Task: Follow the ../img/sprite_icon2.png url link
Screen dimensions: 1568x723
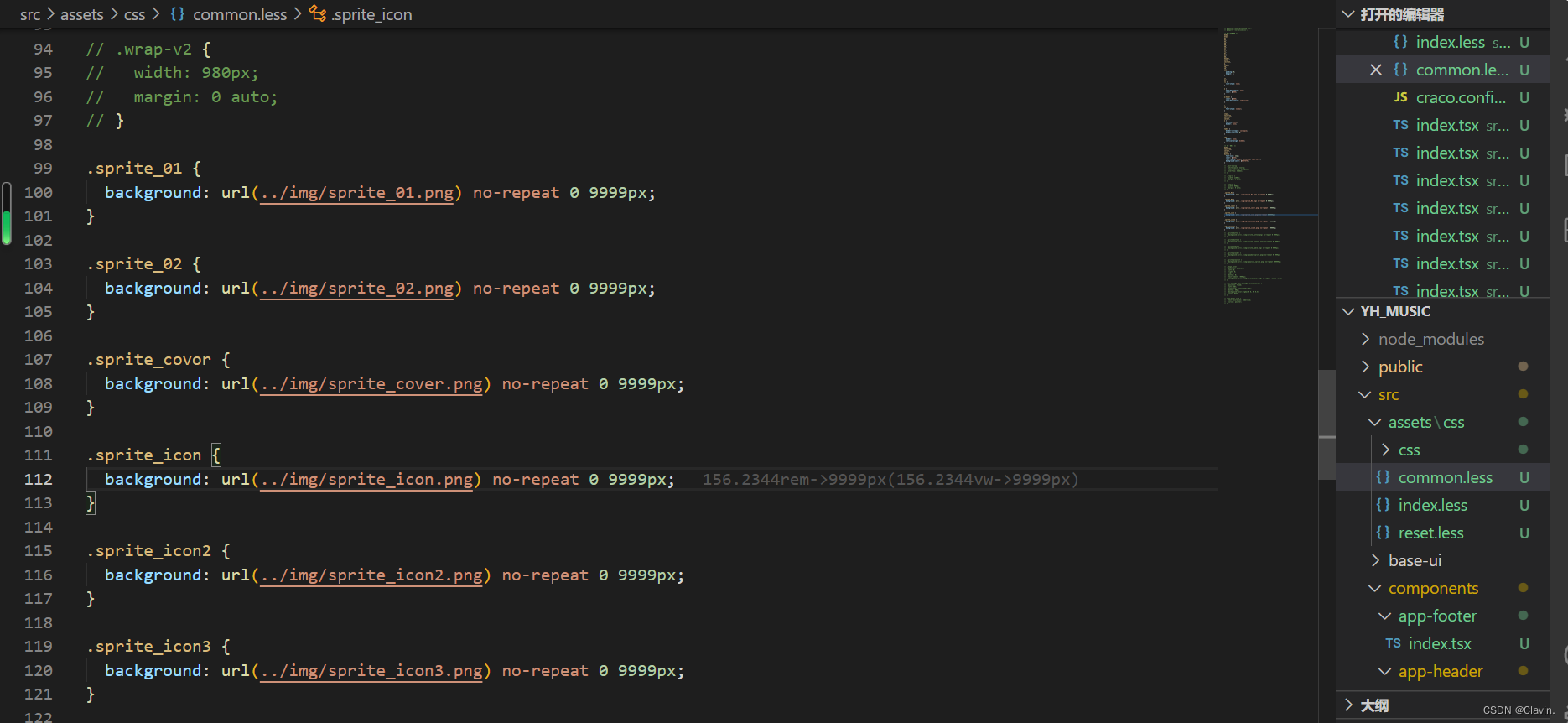Action: click(x=371, y=575)
